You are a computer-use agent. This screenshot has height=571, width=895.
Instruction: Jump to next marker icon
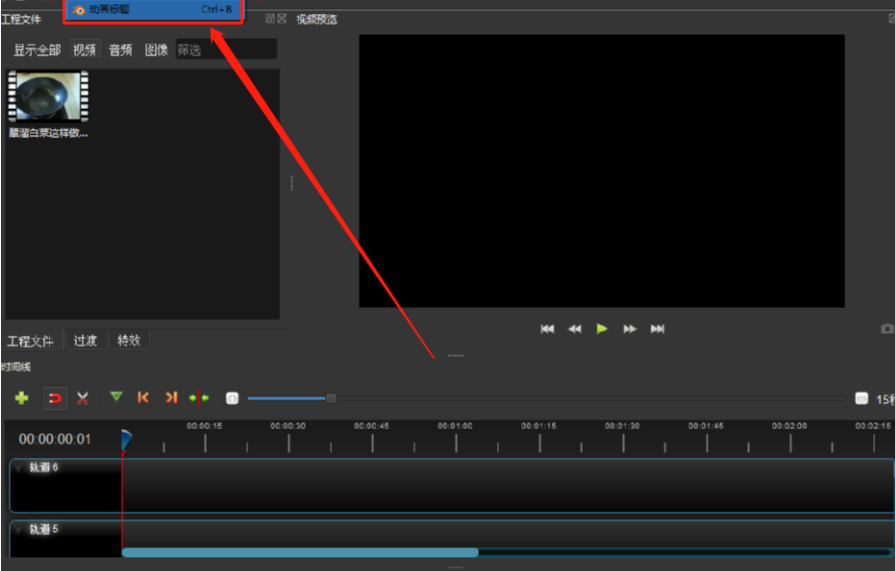click(171, 397)
